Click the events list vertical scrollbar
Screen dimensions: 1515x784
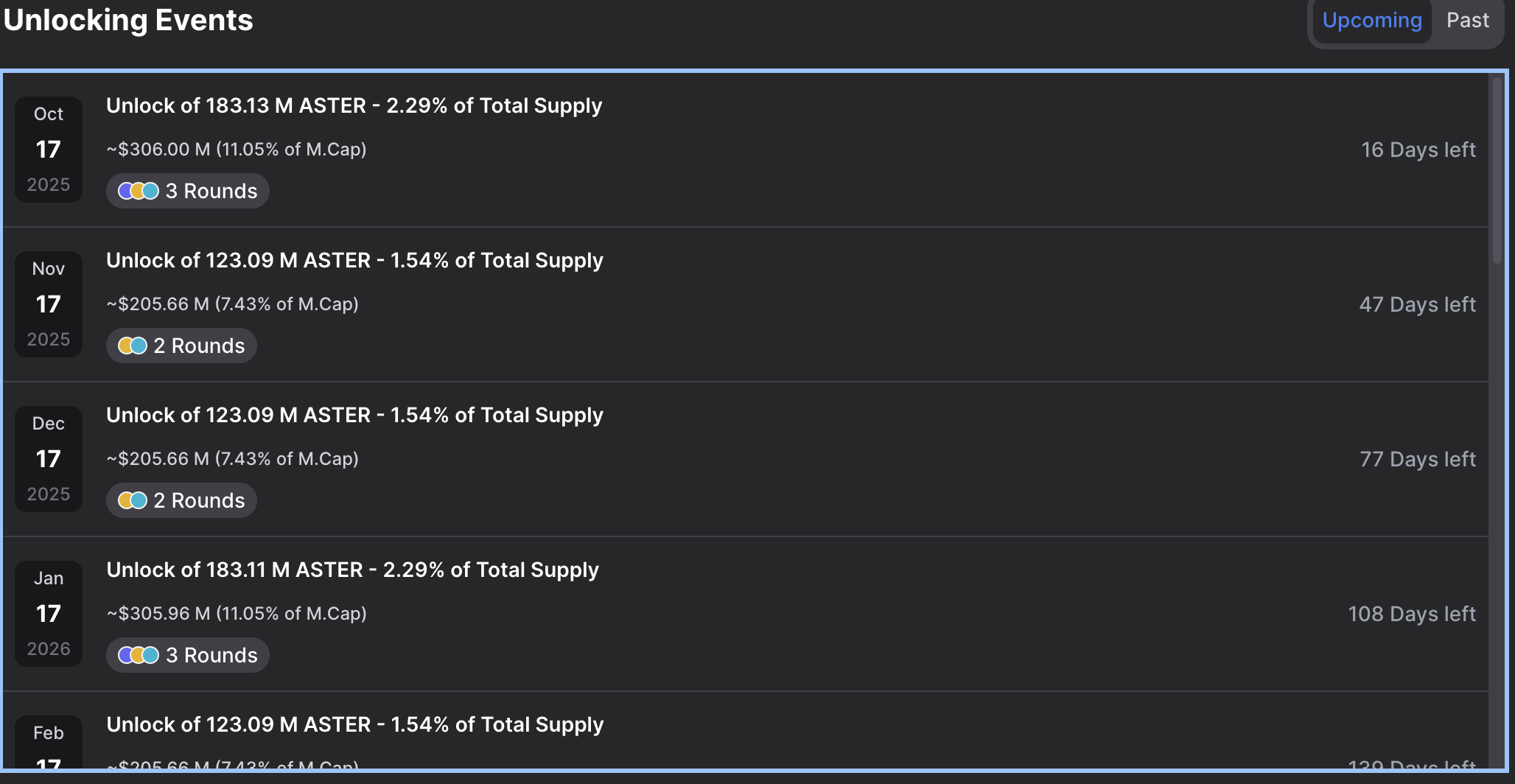pyautogui.click(x=1497, y=169)
